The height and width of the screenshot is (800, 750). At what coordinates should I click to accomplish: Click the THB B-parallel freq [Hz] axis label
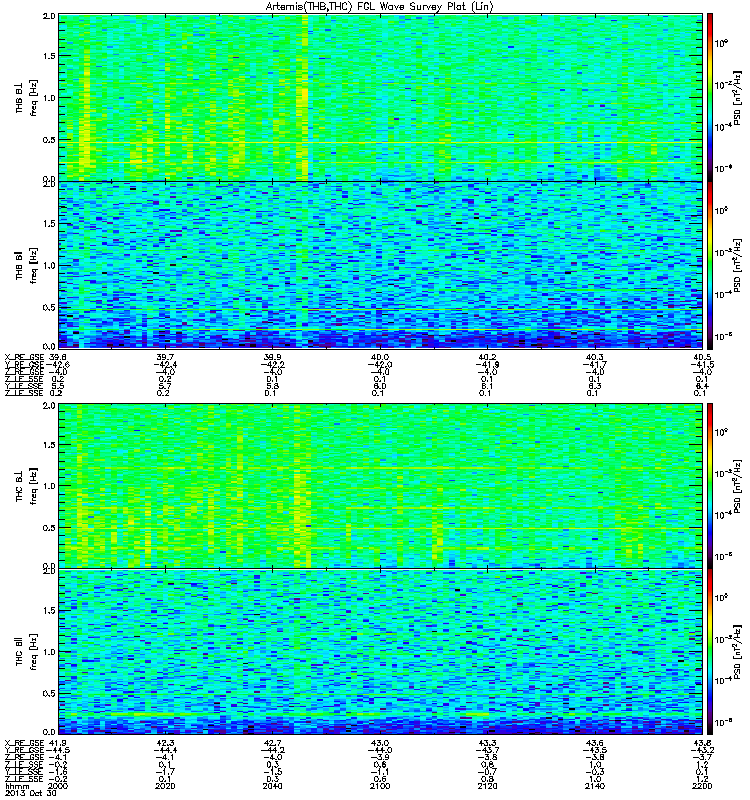point(33,265)
